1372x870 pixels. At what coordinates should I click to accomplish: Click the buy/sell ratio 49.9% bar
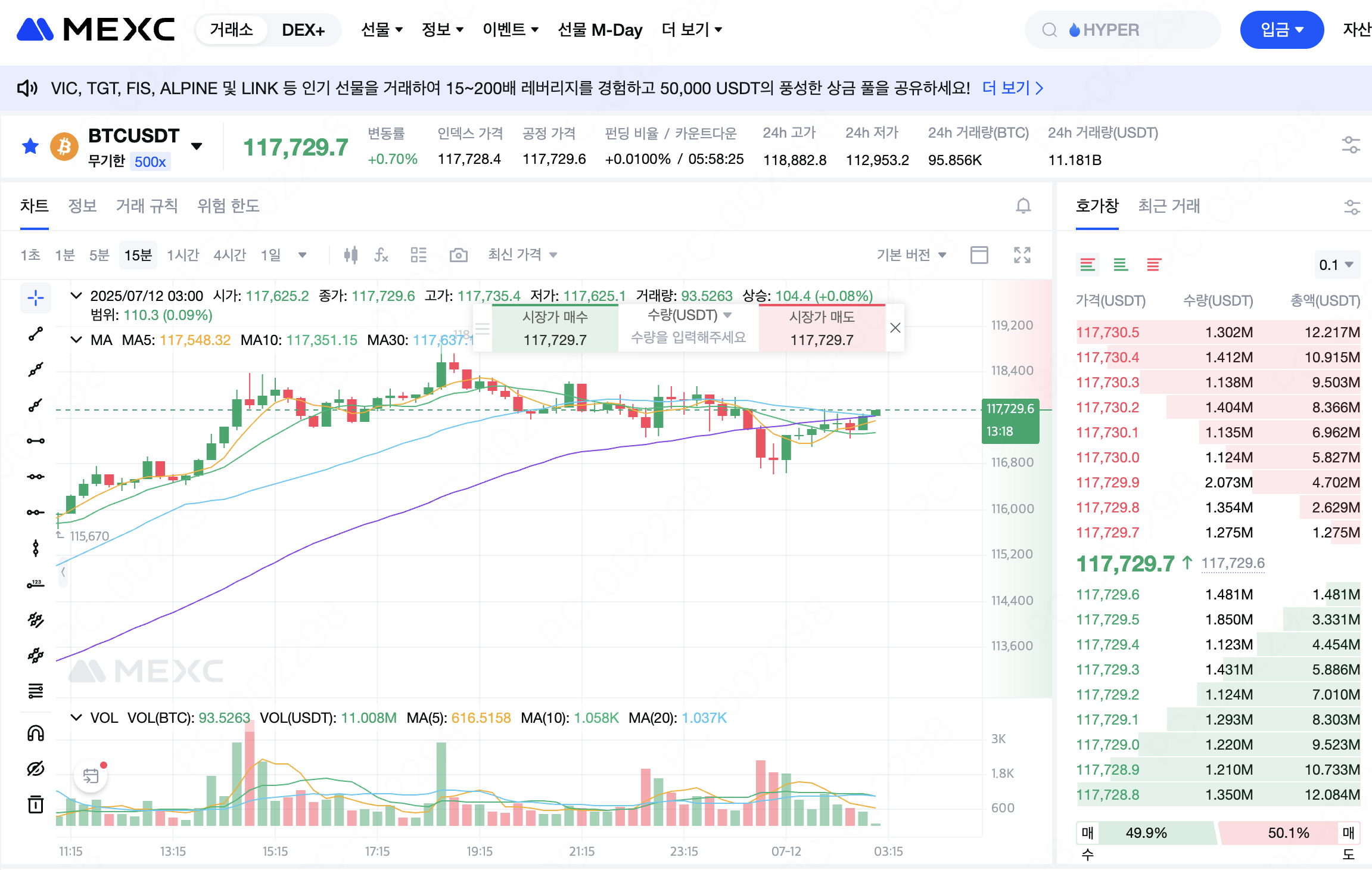[1146, 833]
